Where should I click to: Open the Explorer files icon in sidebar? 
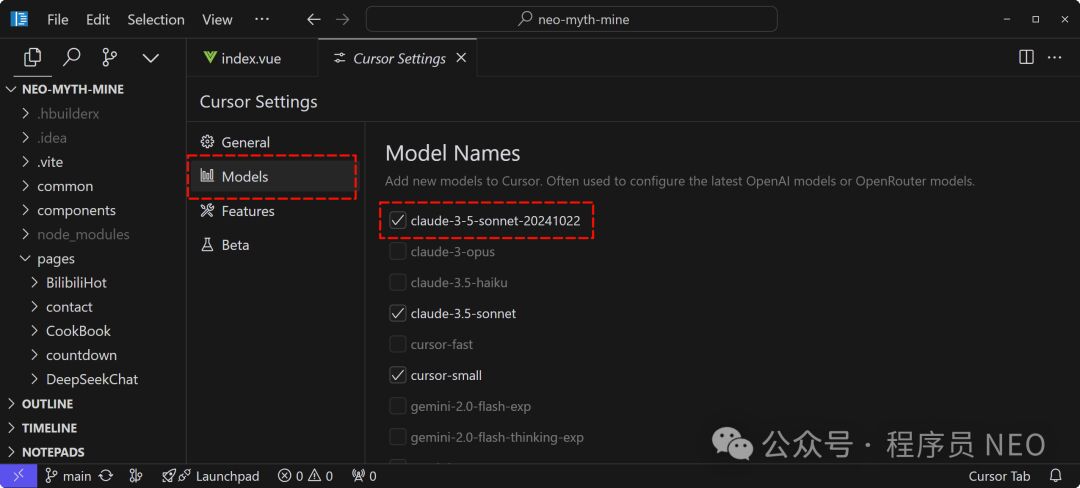(x=33, y=58)
